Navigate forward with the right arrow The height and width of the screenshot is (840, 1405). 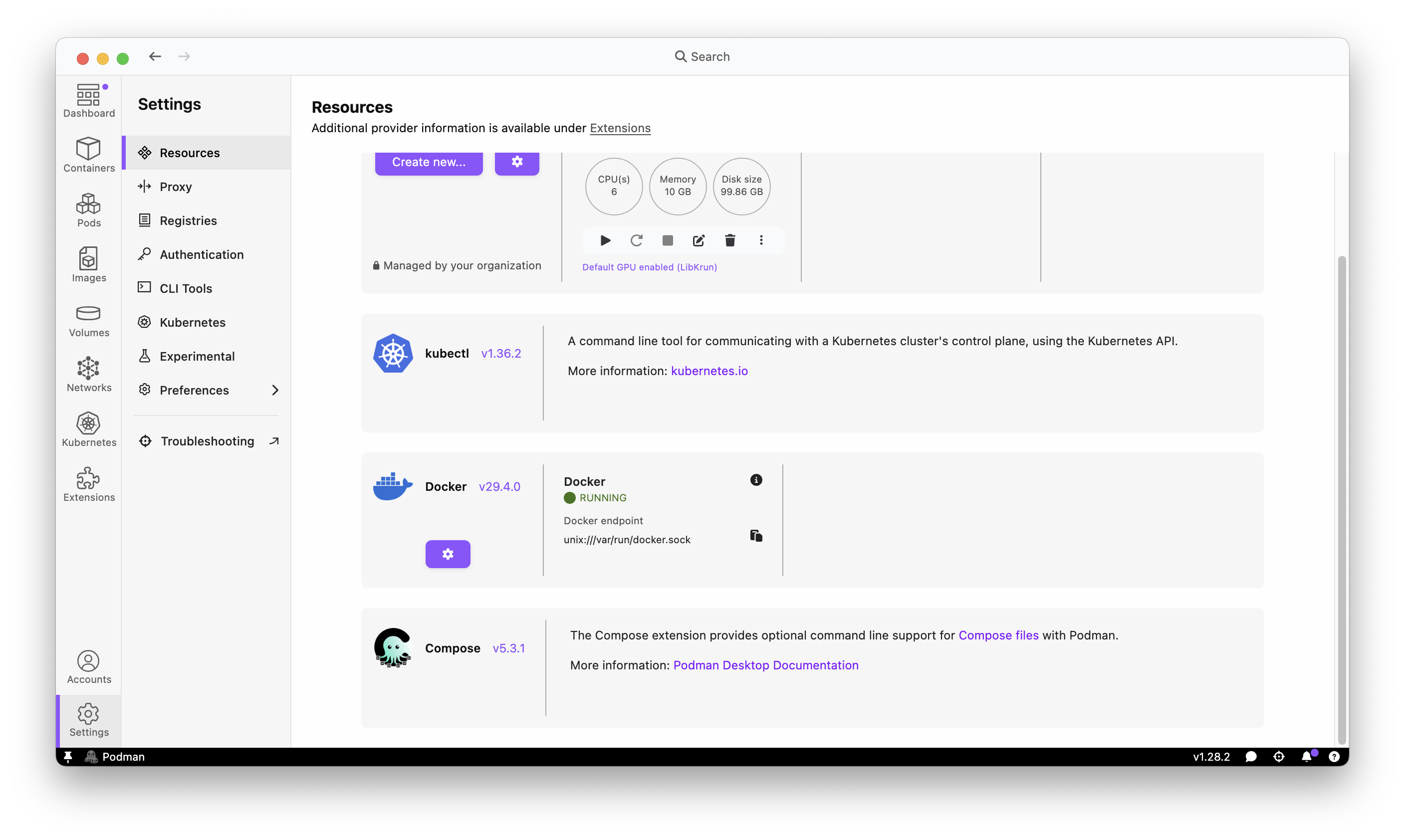tap(184, 56)
